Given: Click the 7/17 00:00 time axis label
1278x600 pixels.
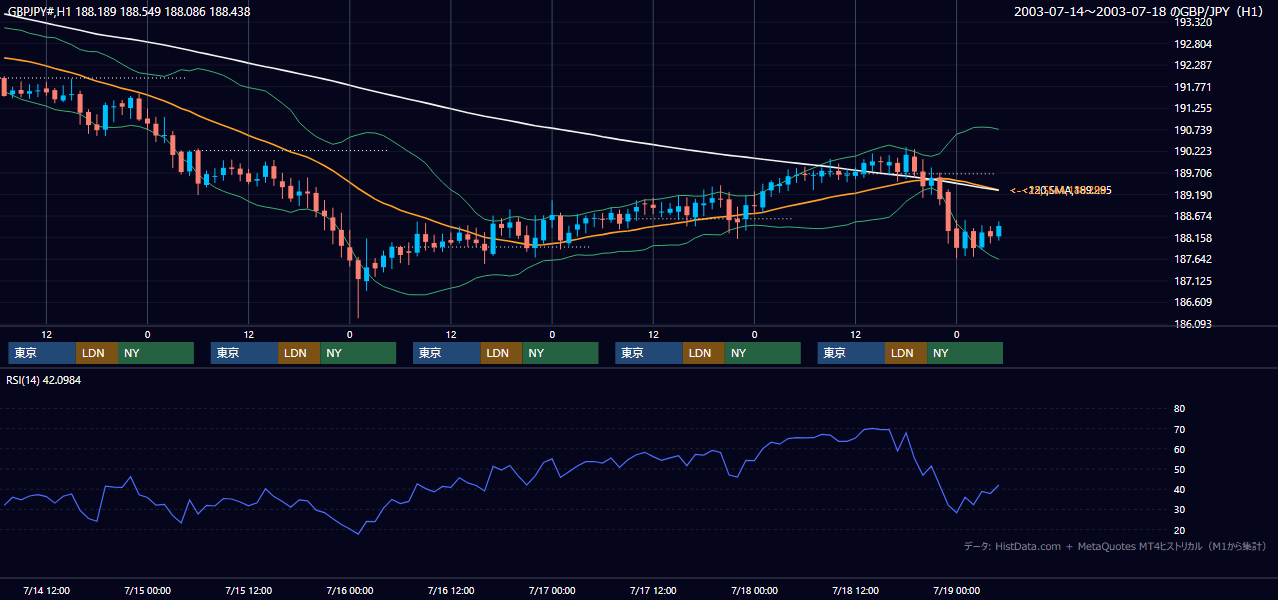Looking at the screenshot, I should [552, 590].
